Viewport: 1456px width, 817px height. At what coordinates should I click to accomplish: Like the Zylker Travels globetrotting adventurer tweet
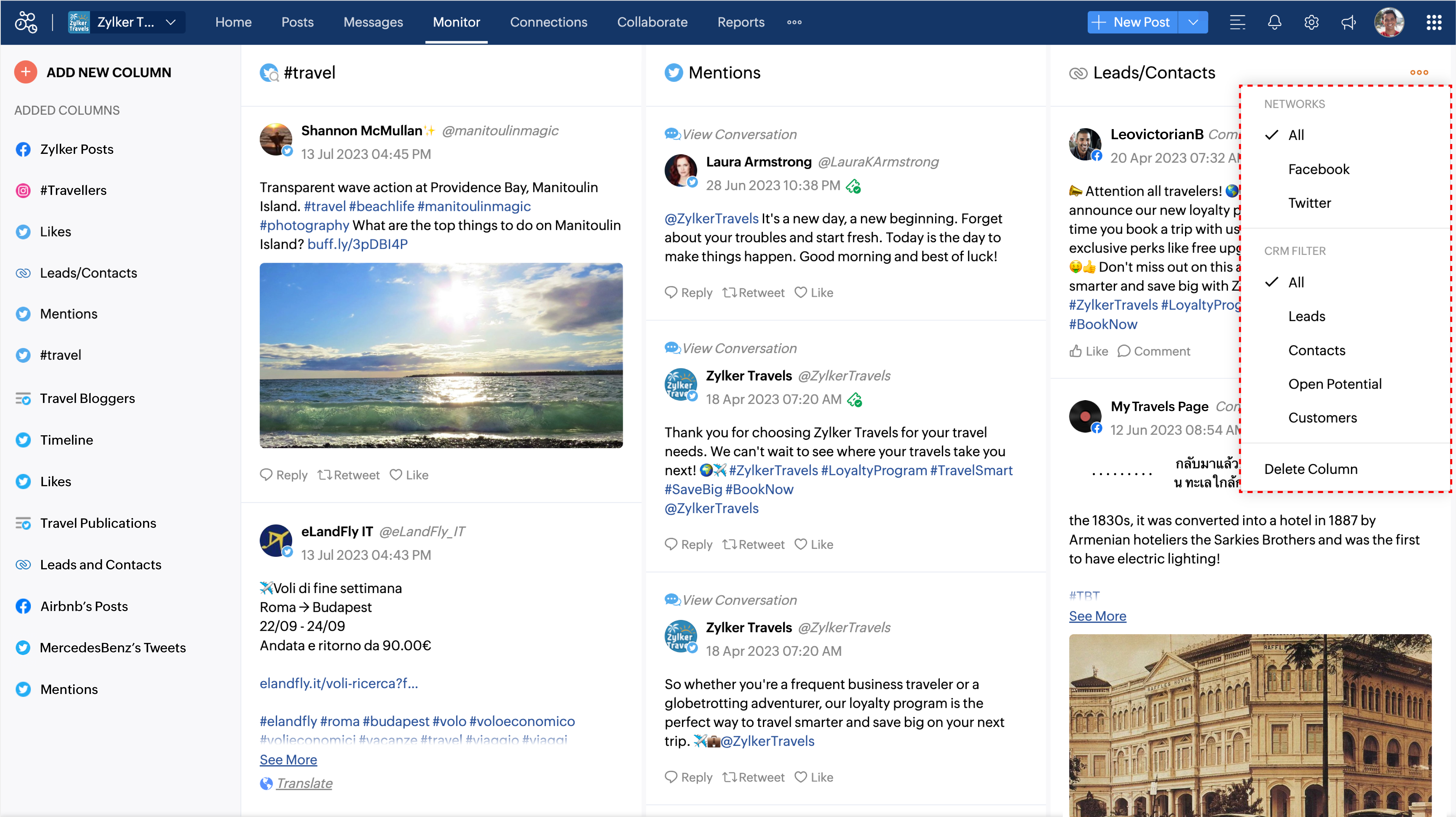click(x=814, y=777)
